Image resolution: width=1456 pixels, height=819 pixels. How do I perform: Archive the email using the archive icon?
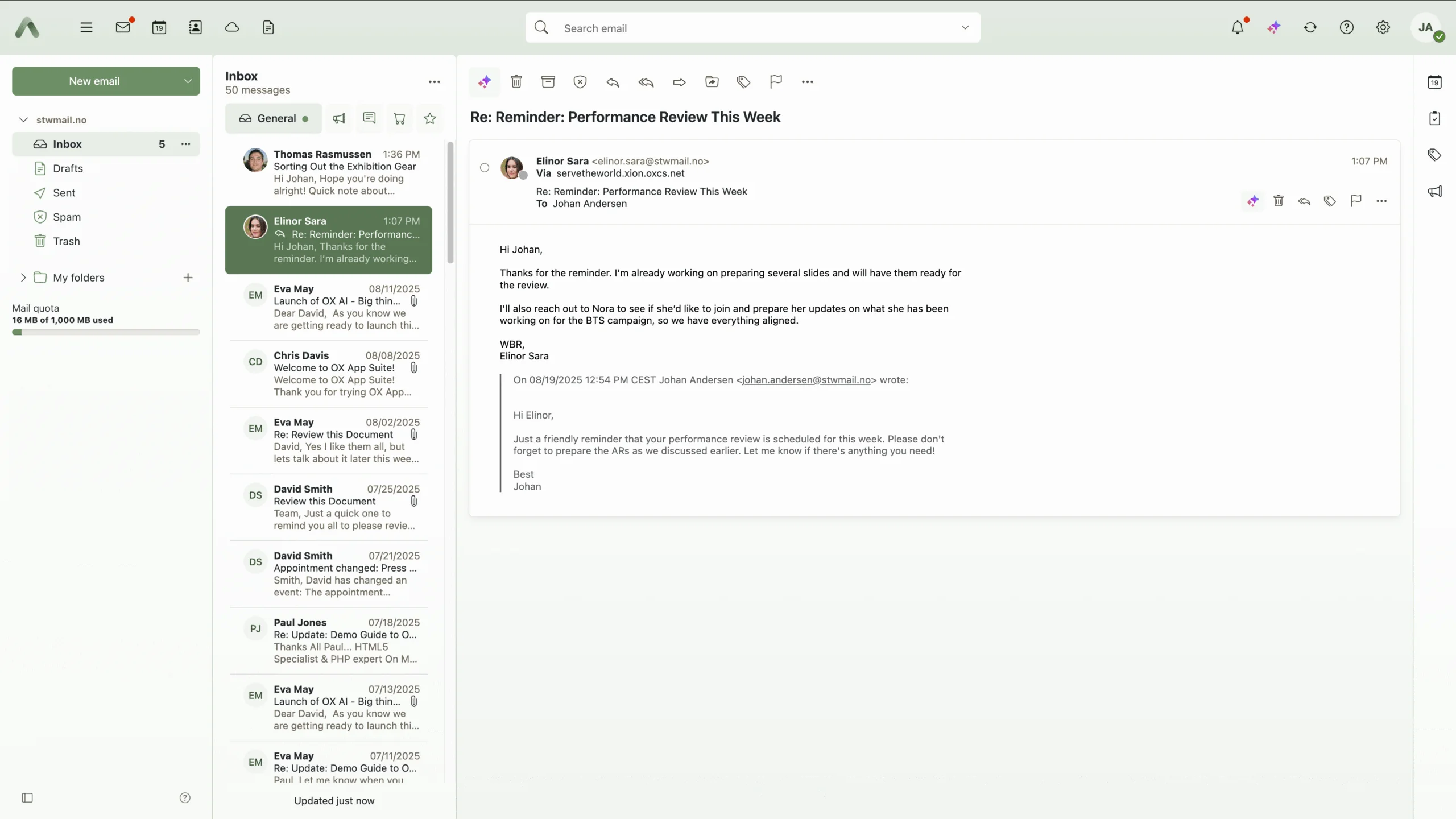tap(548, 82)
